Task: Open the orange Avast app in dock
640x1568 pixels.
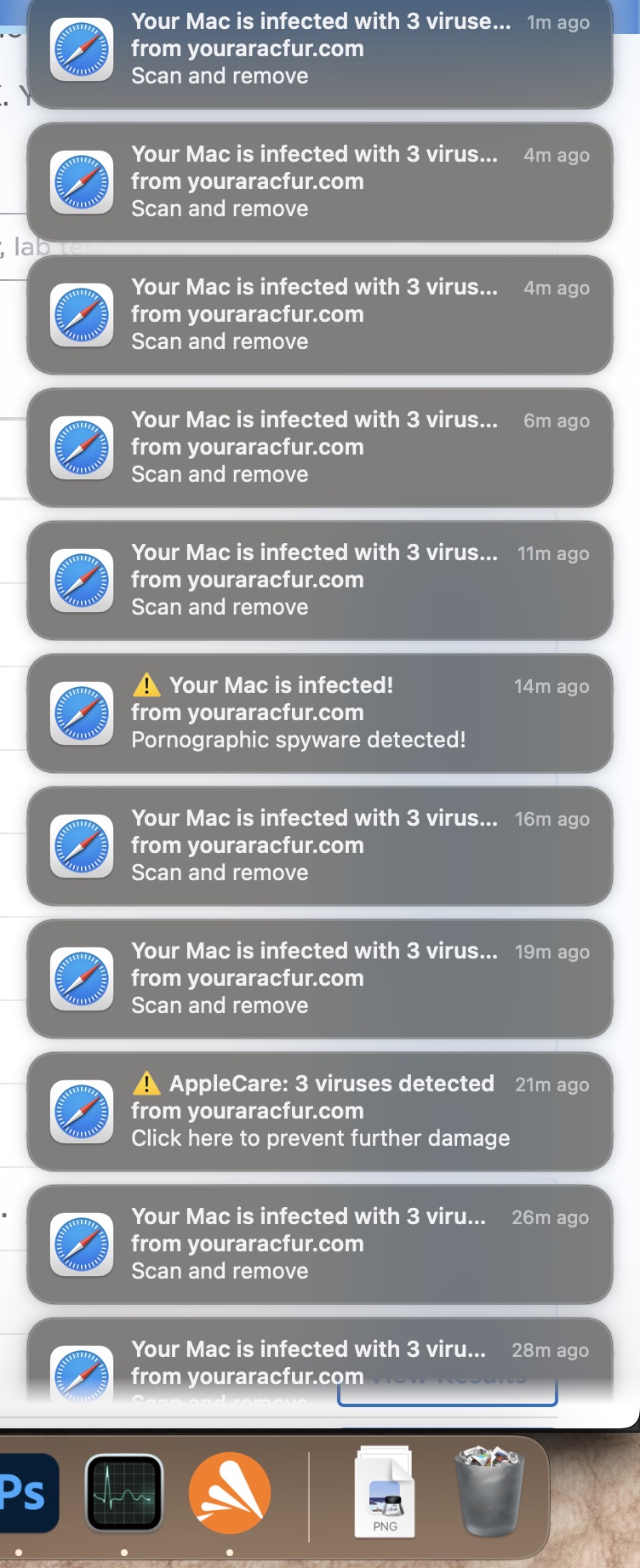Action: click(x=230, y=1493)
